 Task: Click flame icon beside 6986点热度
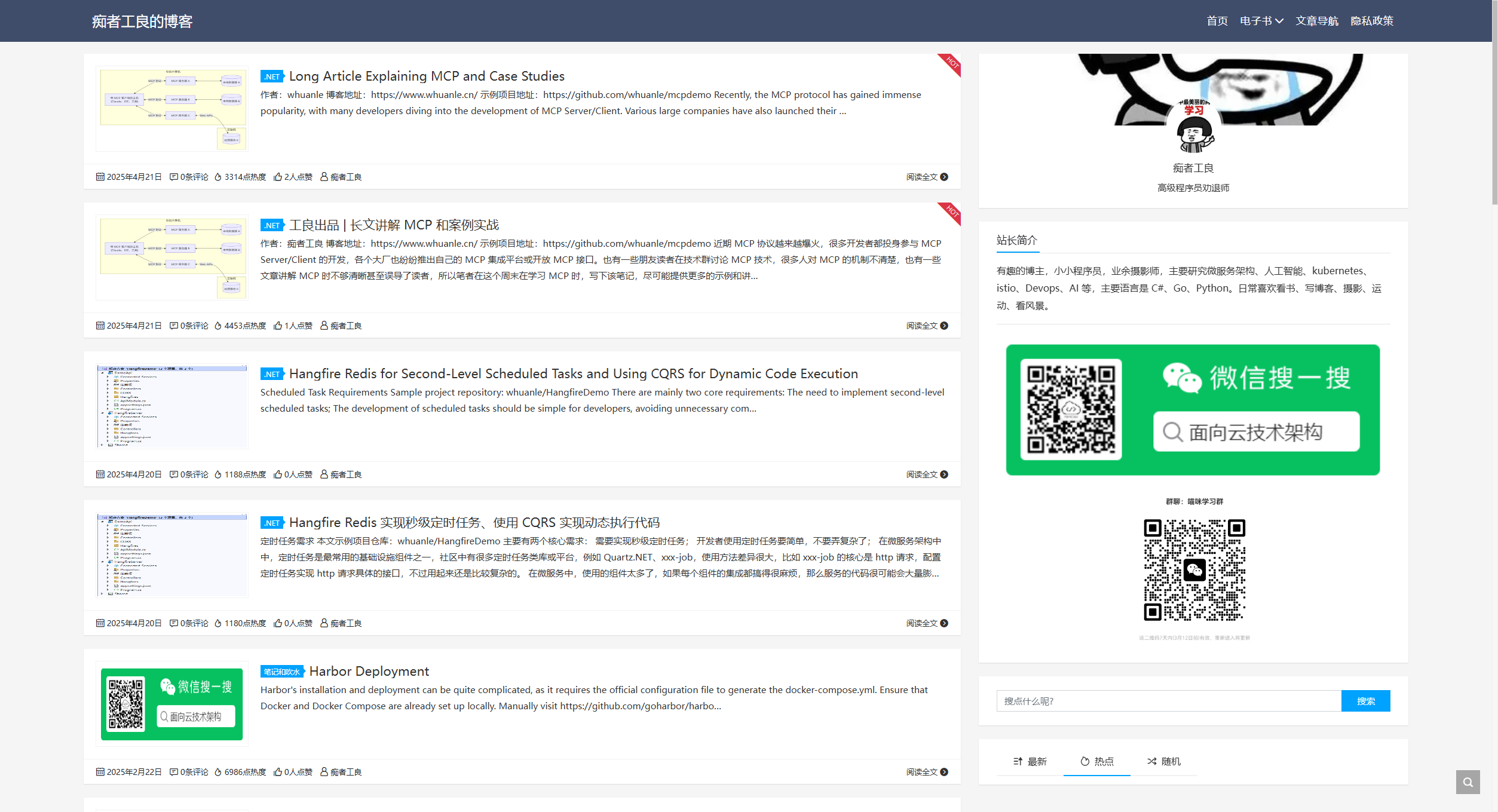tap(218, 772)
